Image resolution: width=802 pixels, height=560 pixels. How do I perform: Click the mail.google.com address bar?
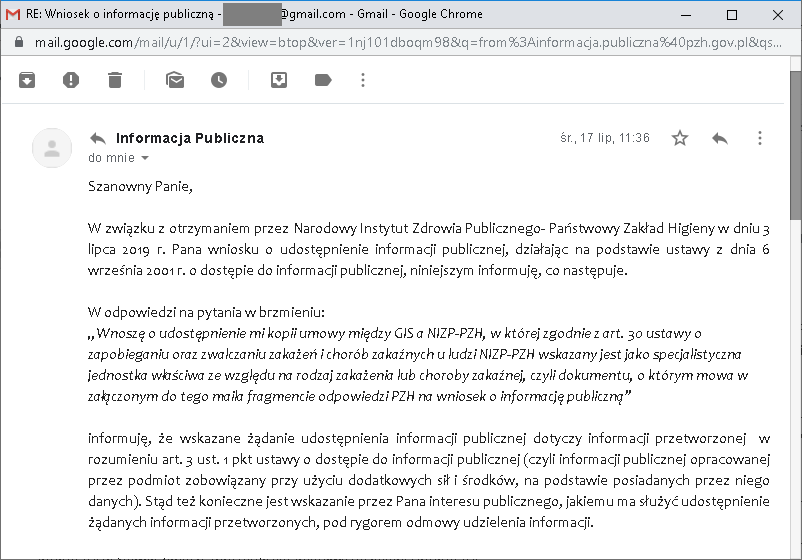tap(400, 42)
